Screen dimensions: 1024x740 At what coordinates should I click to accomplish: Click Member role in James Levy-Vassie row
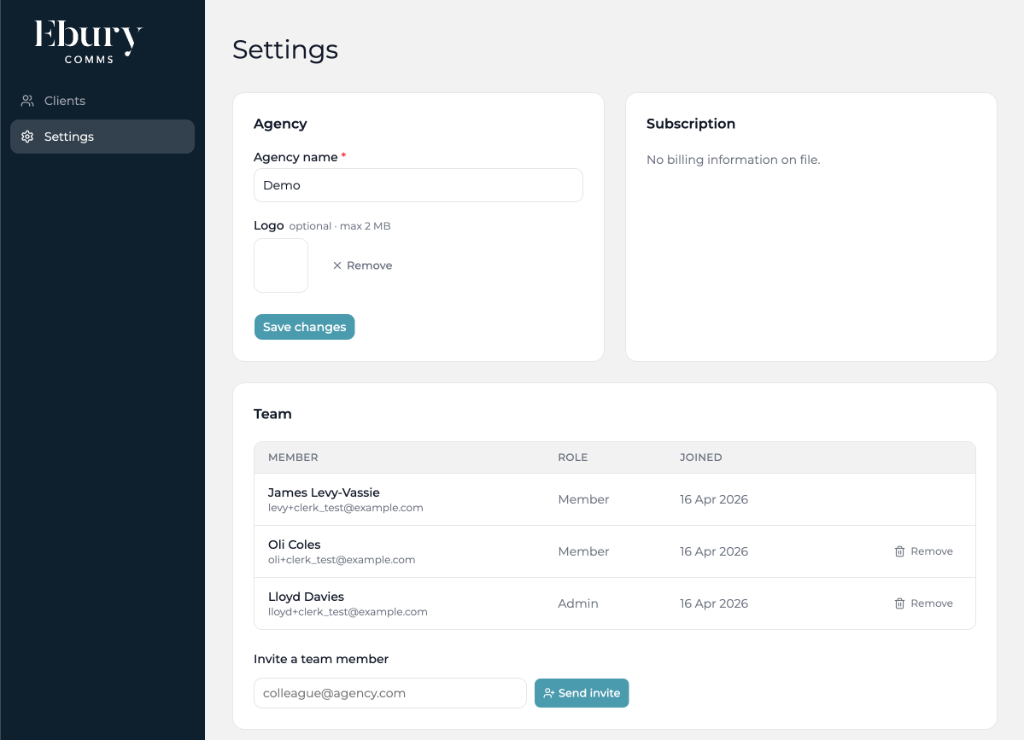click(x=583, y=499)
